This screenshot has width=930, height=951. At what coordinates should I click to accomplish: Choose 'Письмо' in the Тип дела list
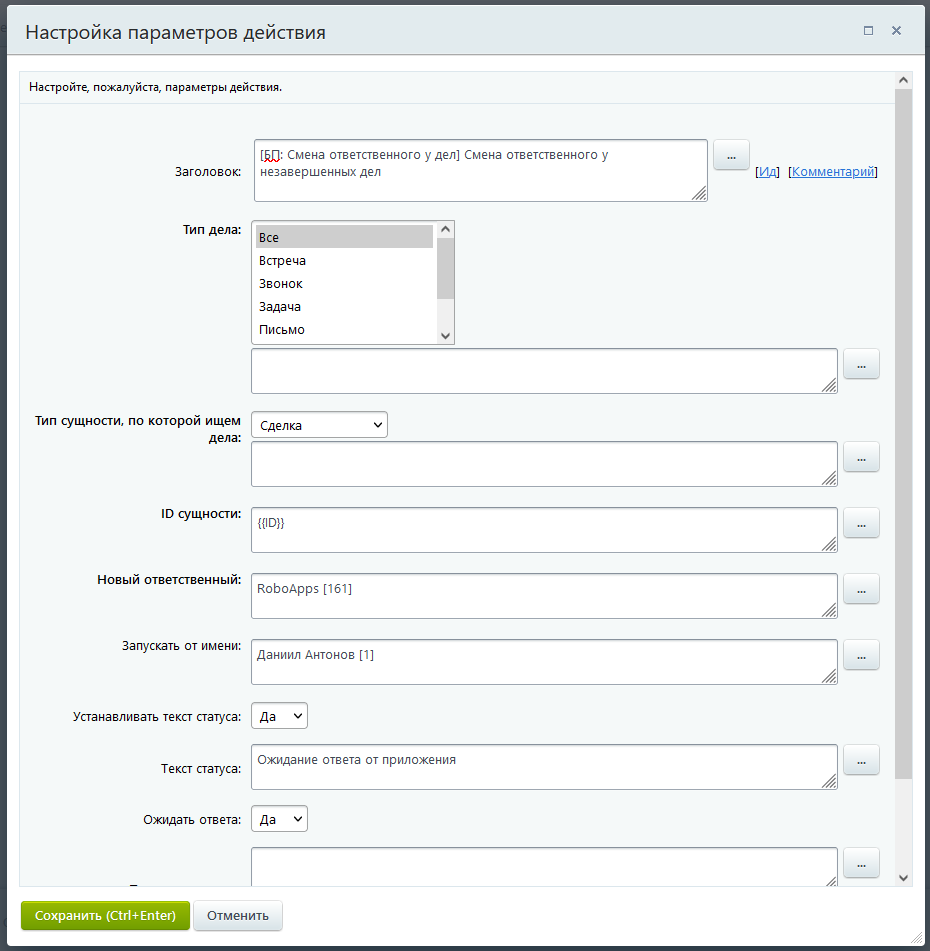click(x=282, y=330)
